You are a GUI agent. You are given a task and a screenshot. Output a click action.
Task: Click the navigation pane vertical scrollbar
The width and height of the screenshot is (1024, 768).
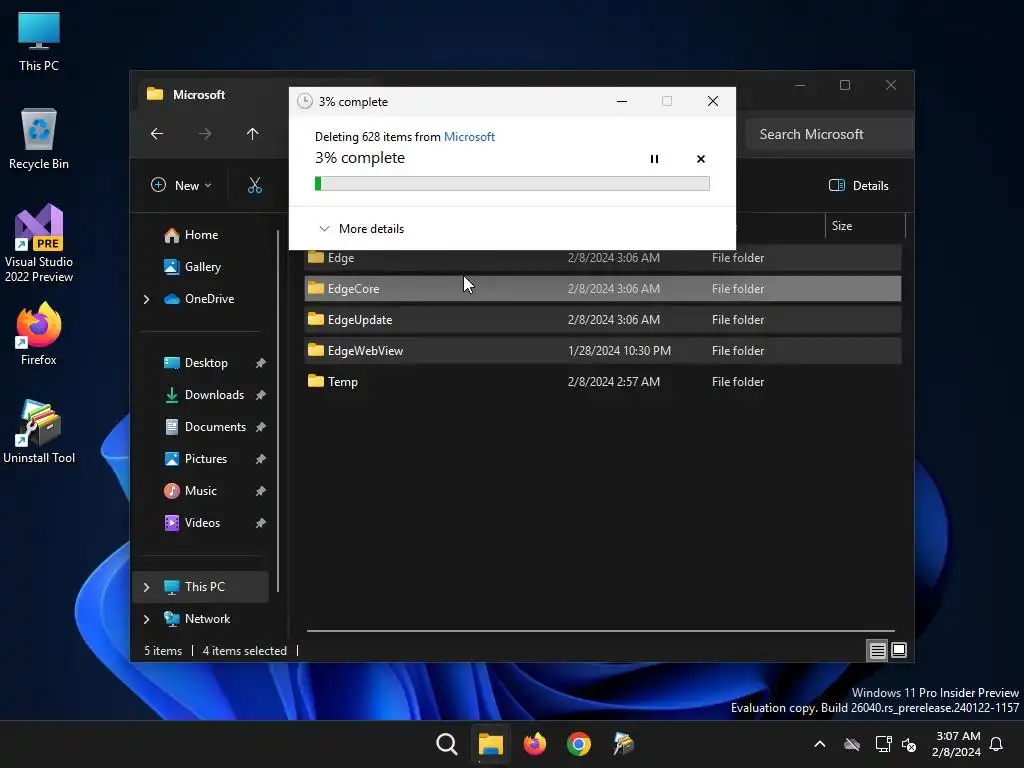[x=279, y=411]
